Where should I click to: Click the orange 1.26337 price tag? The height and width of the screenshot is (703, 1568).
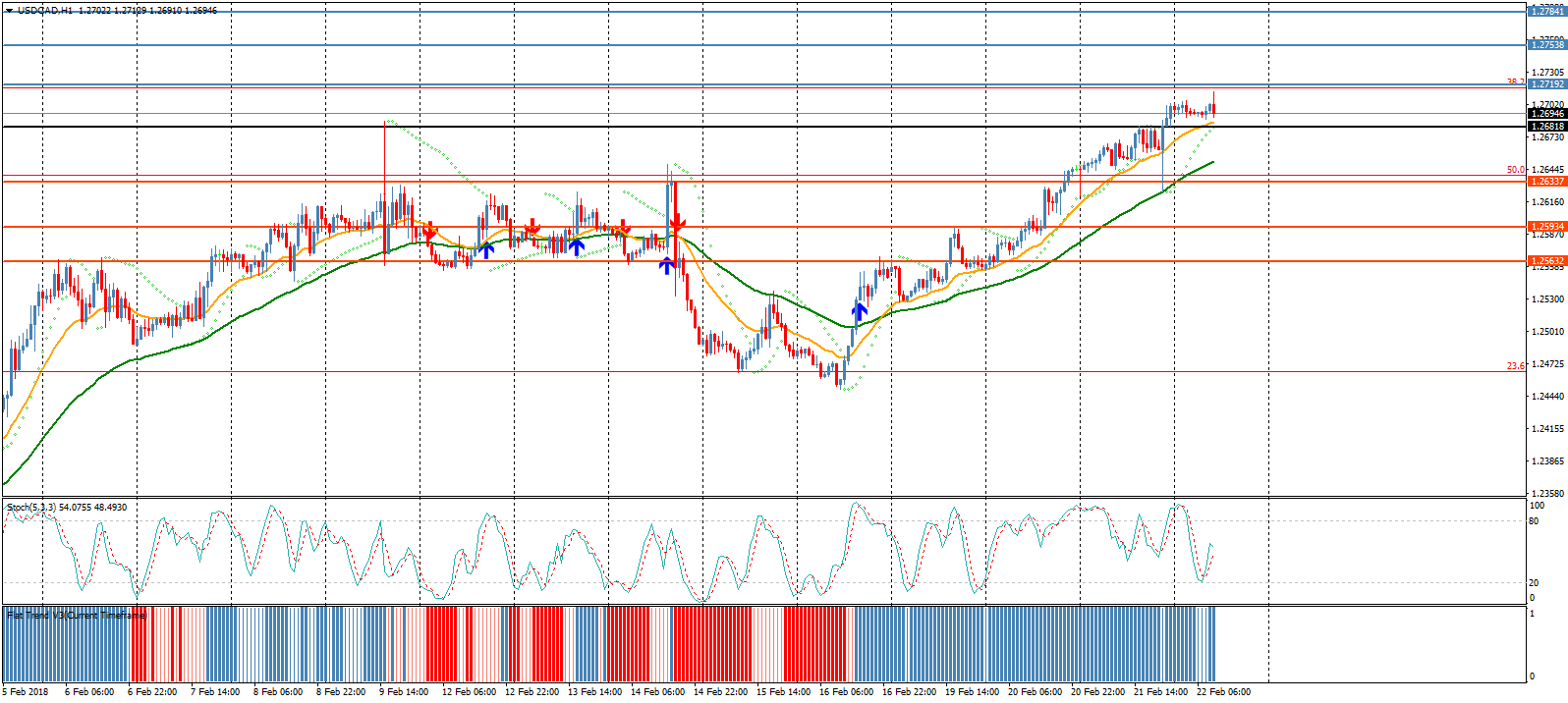click(x=1546, y=182)
